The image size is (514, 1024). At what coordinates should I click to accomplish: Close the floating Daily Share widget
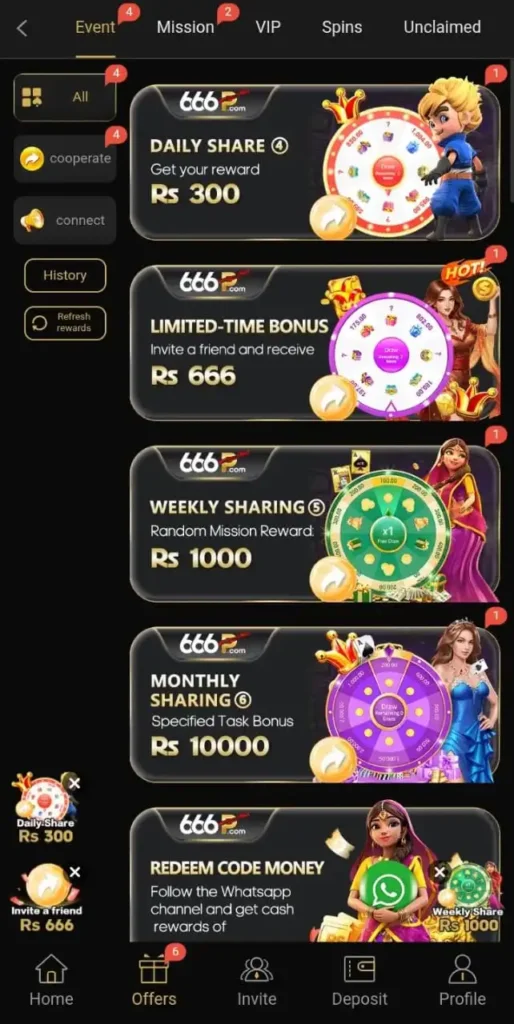(x=74, y=783)
